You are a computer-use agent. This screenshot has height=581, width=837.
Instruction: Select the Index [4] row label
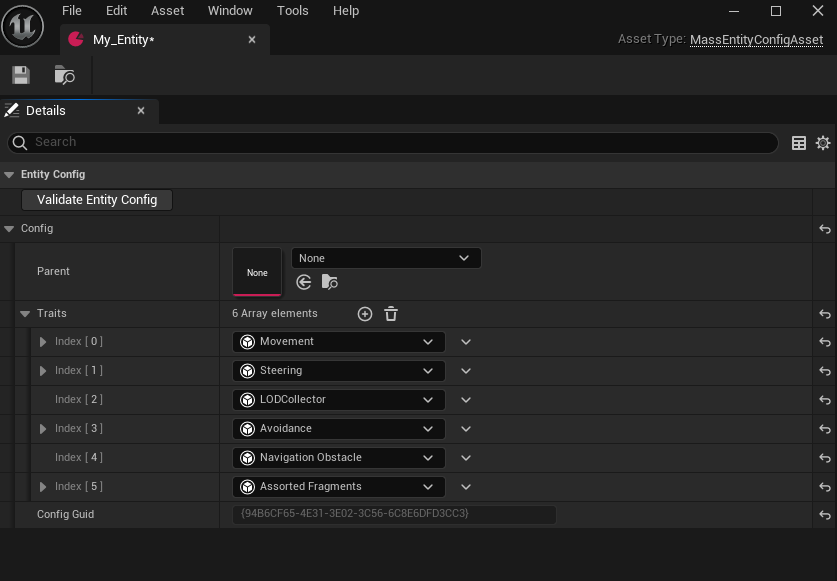pos(78,458)
